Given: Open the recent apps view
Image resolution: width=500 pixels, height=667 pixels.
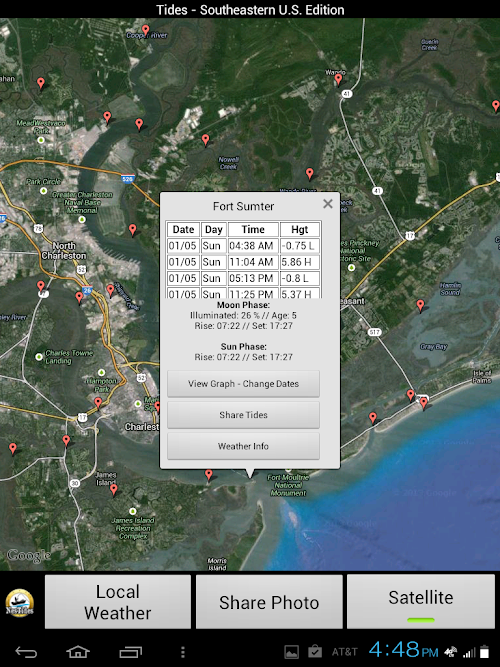Looking at the screenshot, I should pyautogui.click(x=131, y=652).
